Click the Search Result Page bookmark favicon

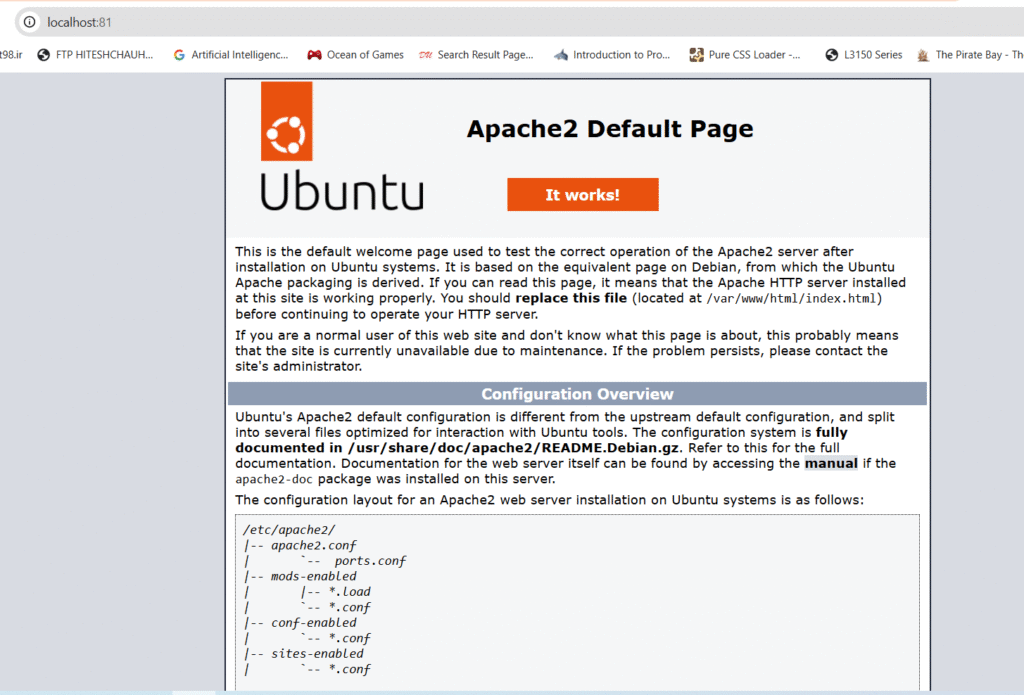[425, 55]
